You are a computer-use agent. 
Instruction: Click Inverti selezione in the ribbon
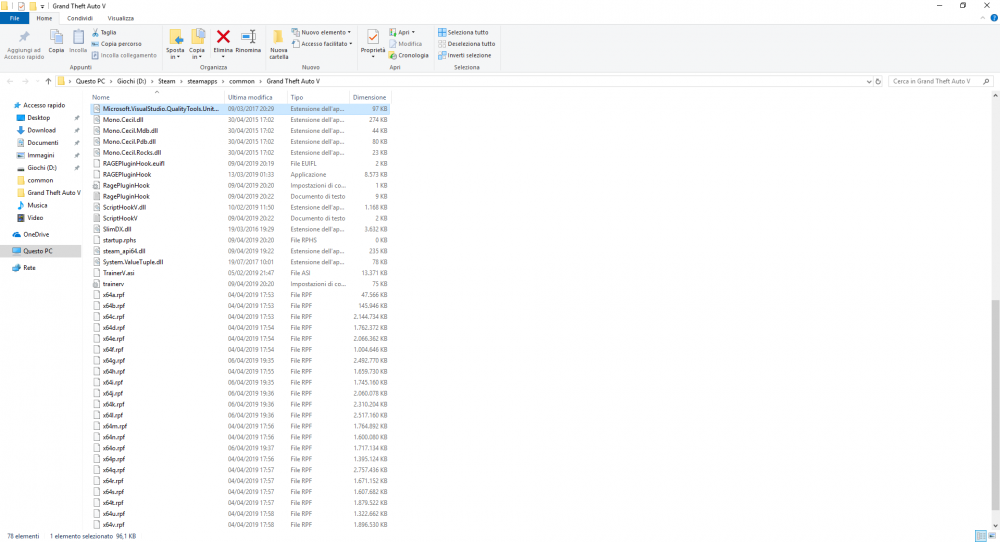(466, 55)
